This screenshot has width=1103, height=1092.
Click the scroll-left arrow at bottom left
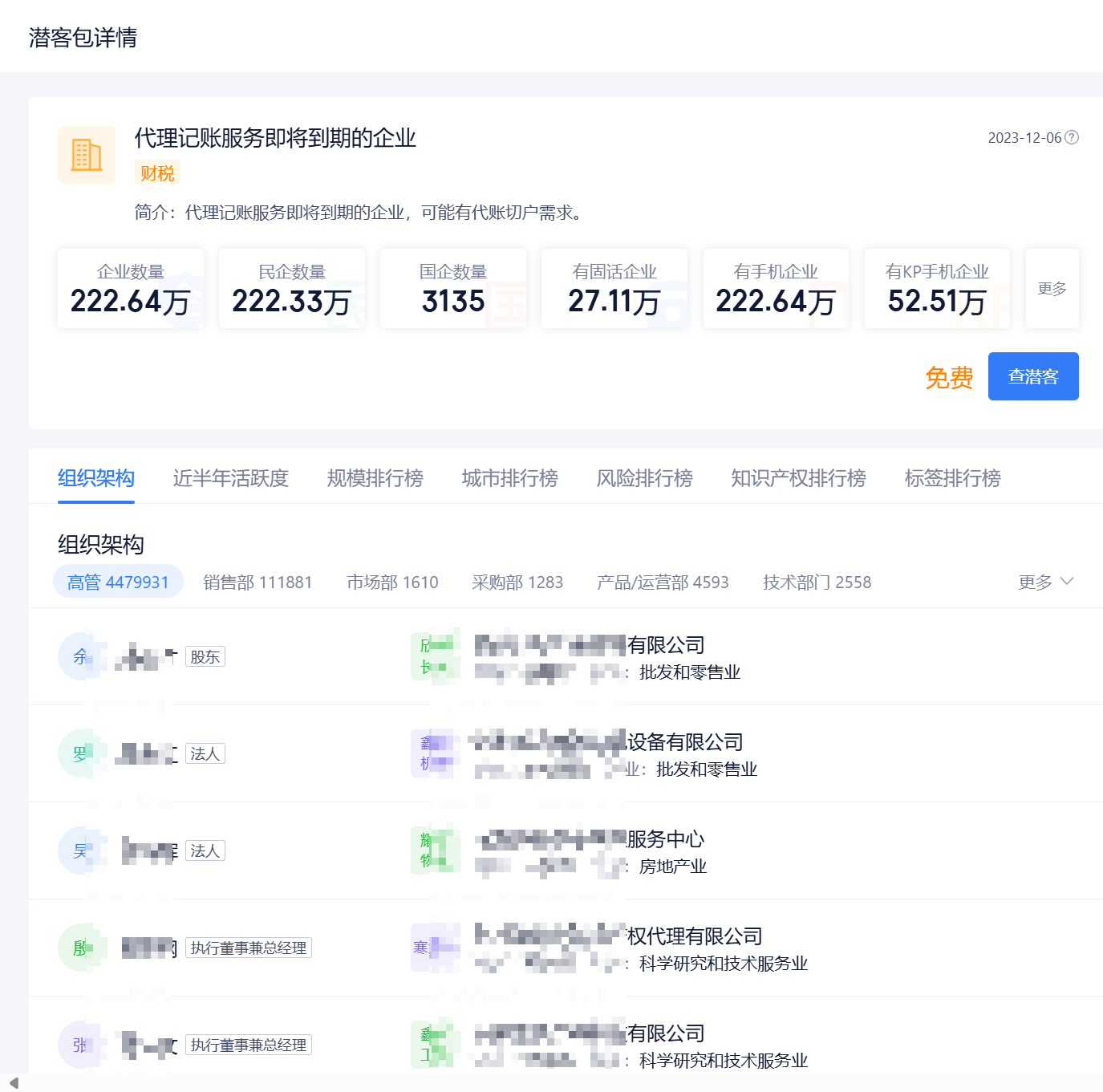tap(14, 1082)
